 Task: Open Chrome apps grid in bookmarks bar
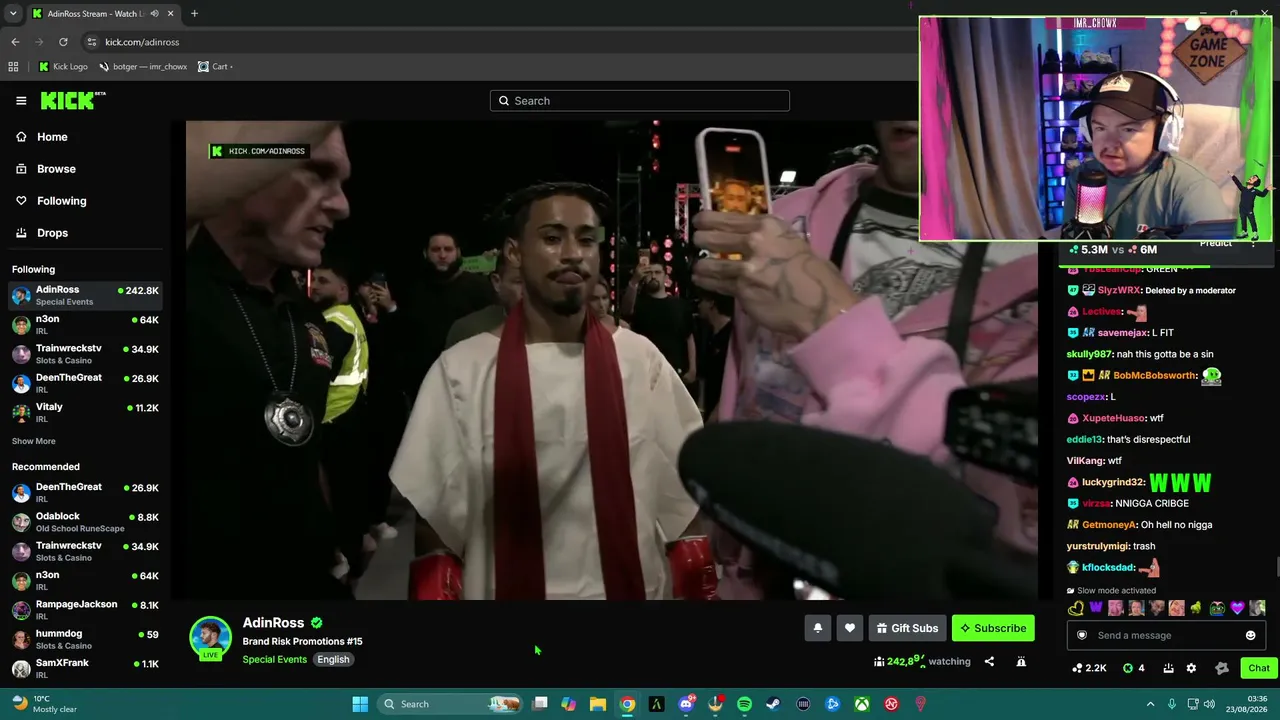click(x=13, y=67)
